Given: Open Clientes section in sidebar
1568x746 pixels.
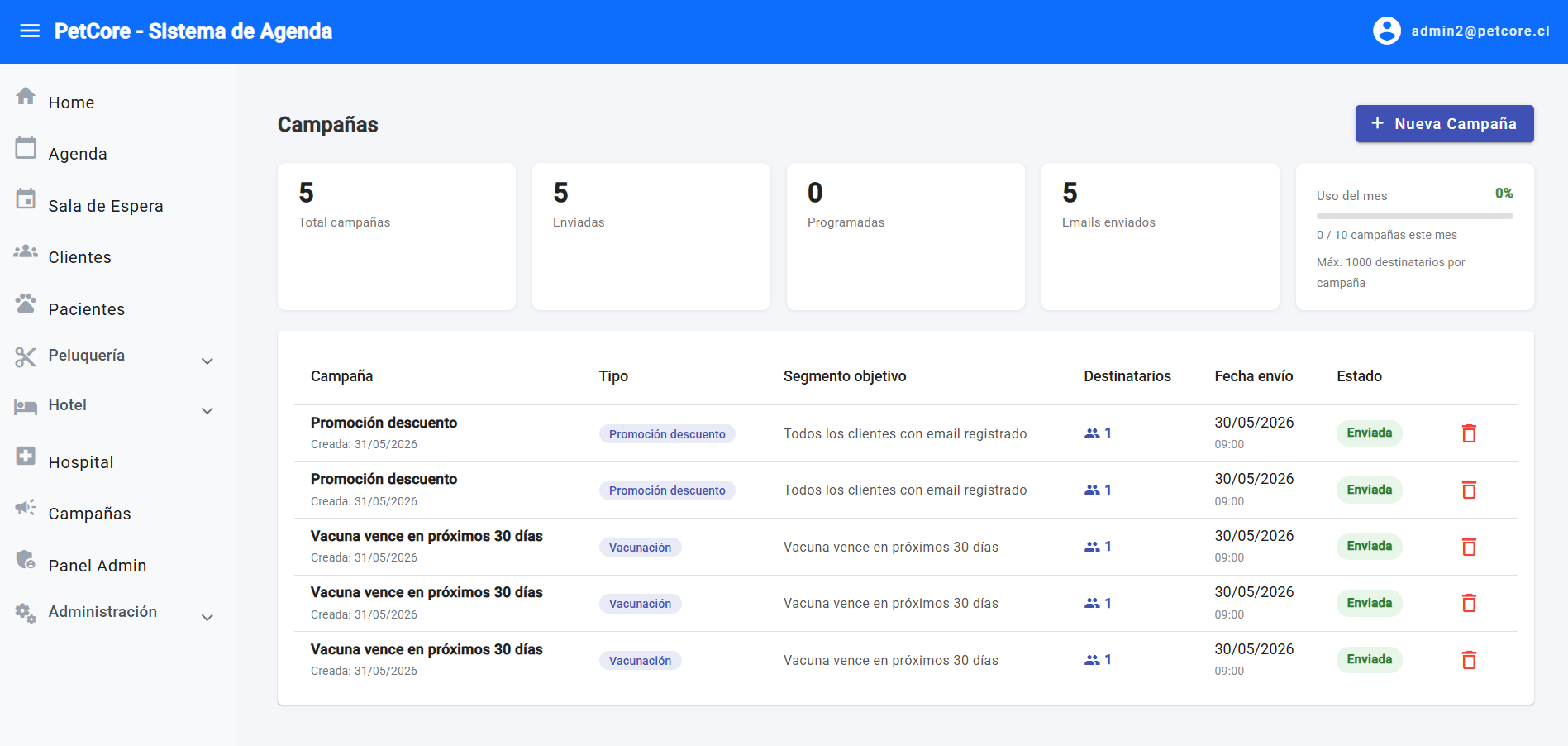Looking at the screenshot, I should (x=79, y=257).
